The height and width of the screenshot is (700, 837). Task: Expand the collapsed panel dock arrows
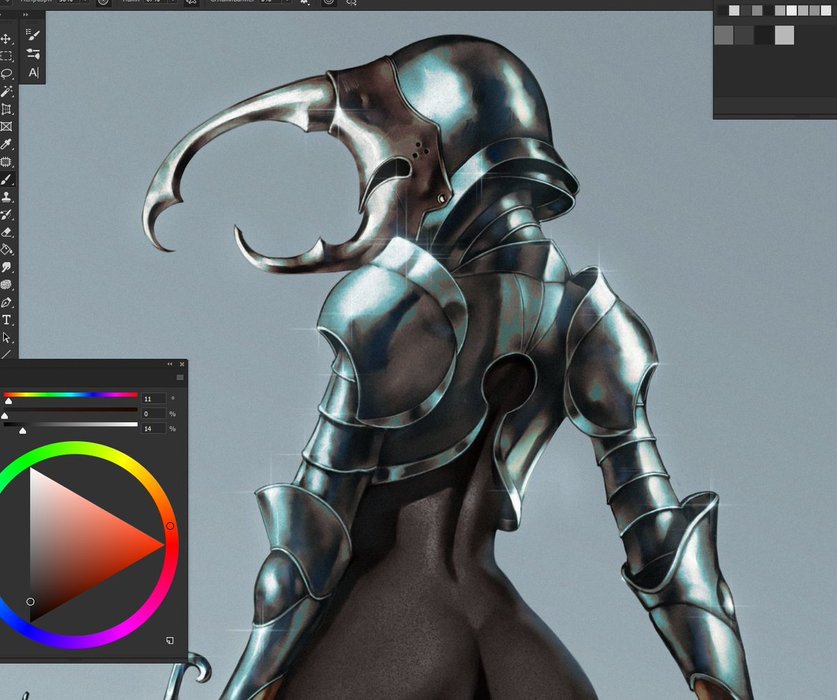[26, 15]
